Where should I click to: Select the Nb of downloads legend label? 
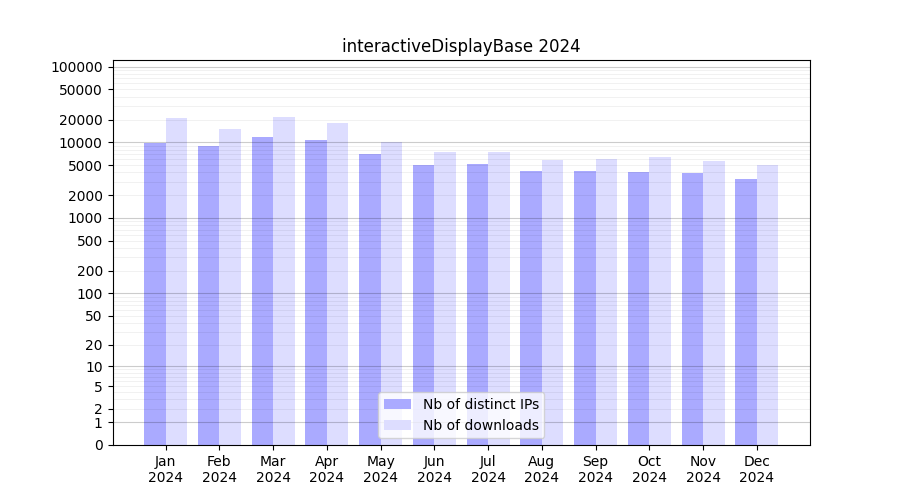pos(480,425)
